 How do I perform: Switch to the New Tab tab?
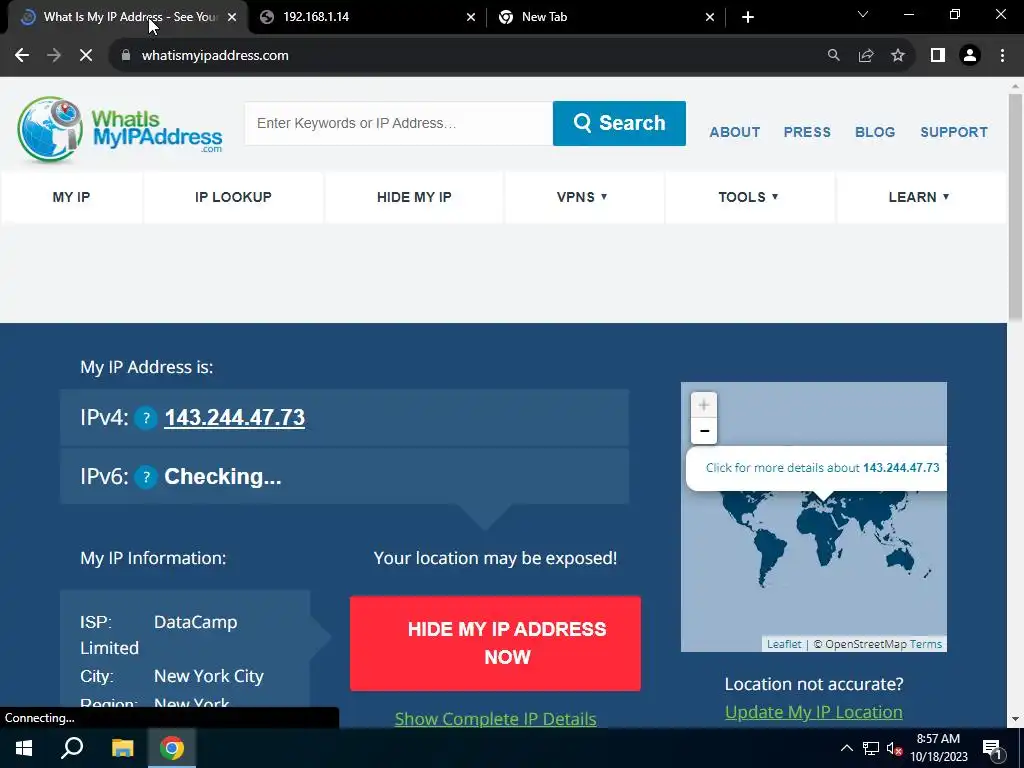point(605,17)
